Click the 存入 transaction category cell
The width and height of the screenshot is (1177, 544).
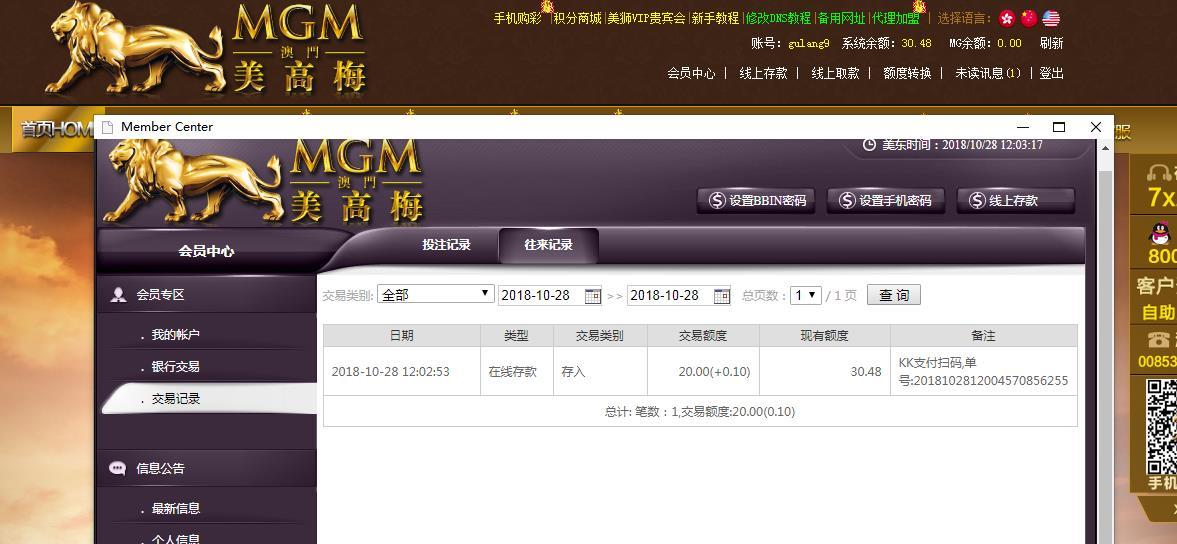click(x=600, y=371)
